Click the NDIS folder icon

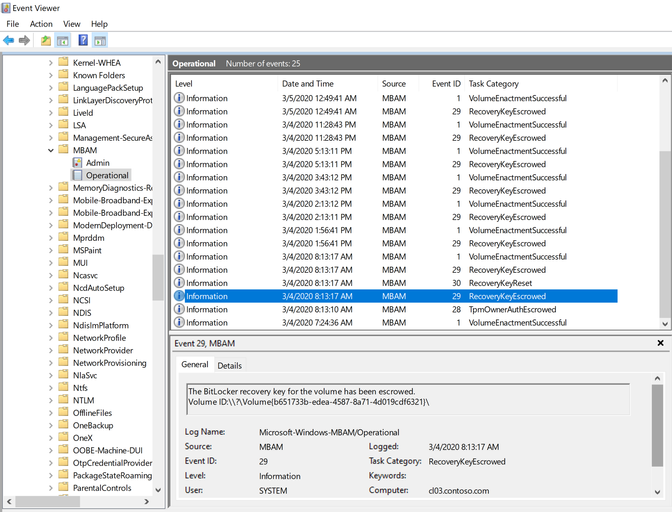point(63,312)
